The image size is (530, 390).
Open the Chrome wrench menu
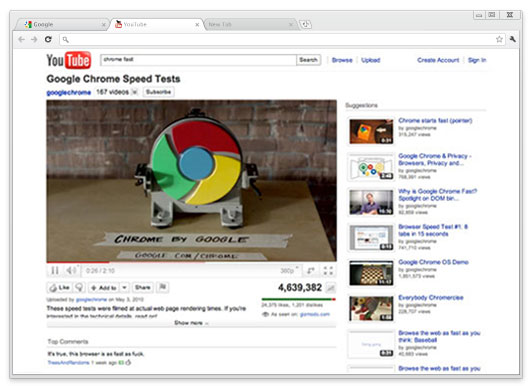(x=512, y=39)
